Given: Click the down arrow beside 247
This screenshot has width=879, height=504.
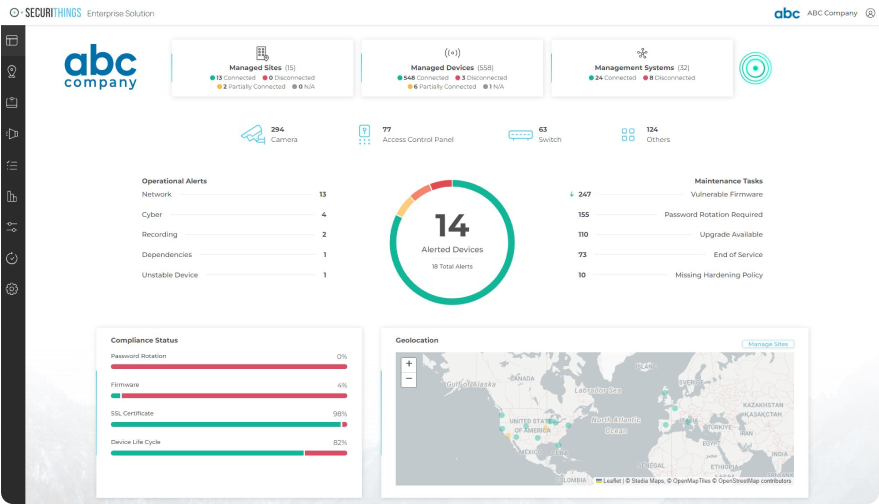Looking at the screenshot, I should coord(571,195).
